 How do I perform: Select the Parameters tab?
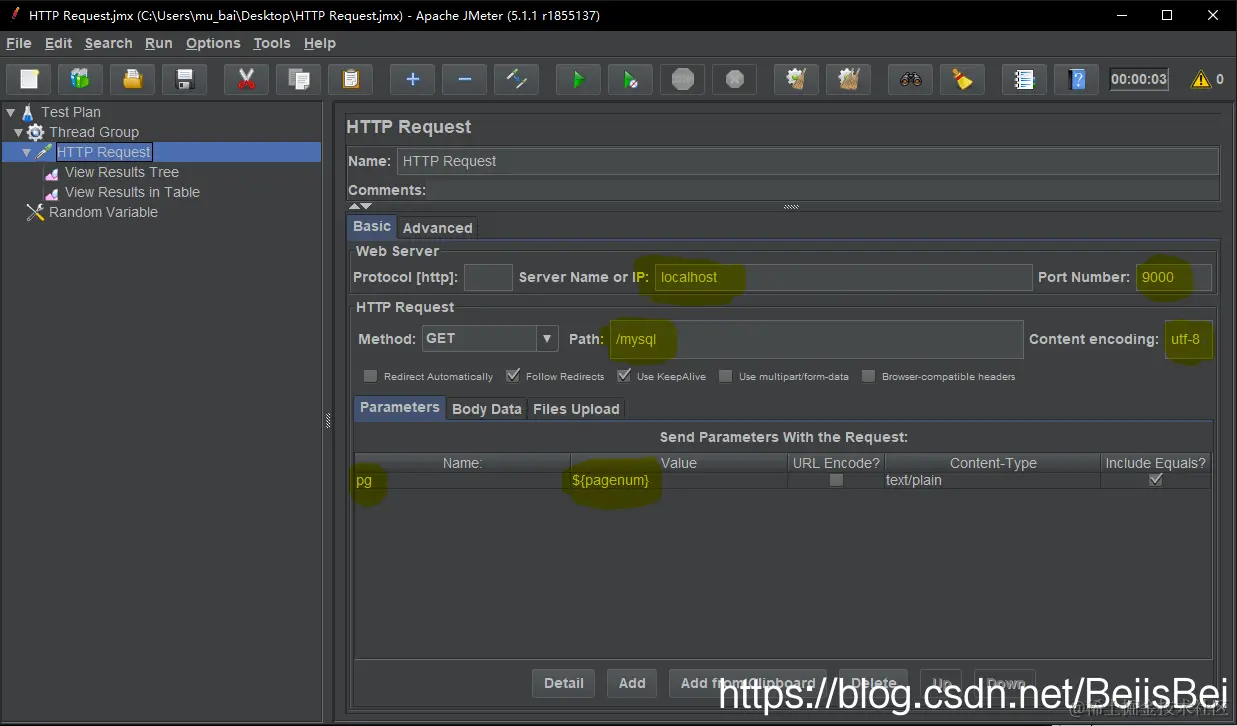tap(400, 407)
